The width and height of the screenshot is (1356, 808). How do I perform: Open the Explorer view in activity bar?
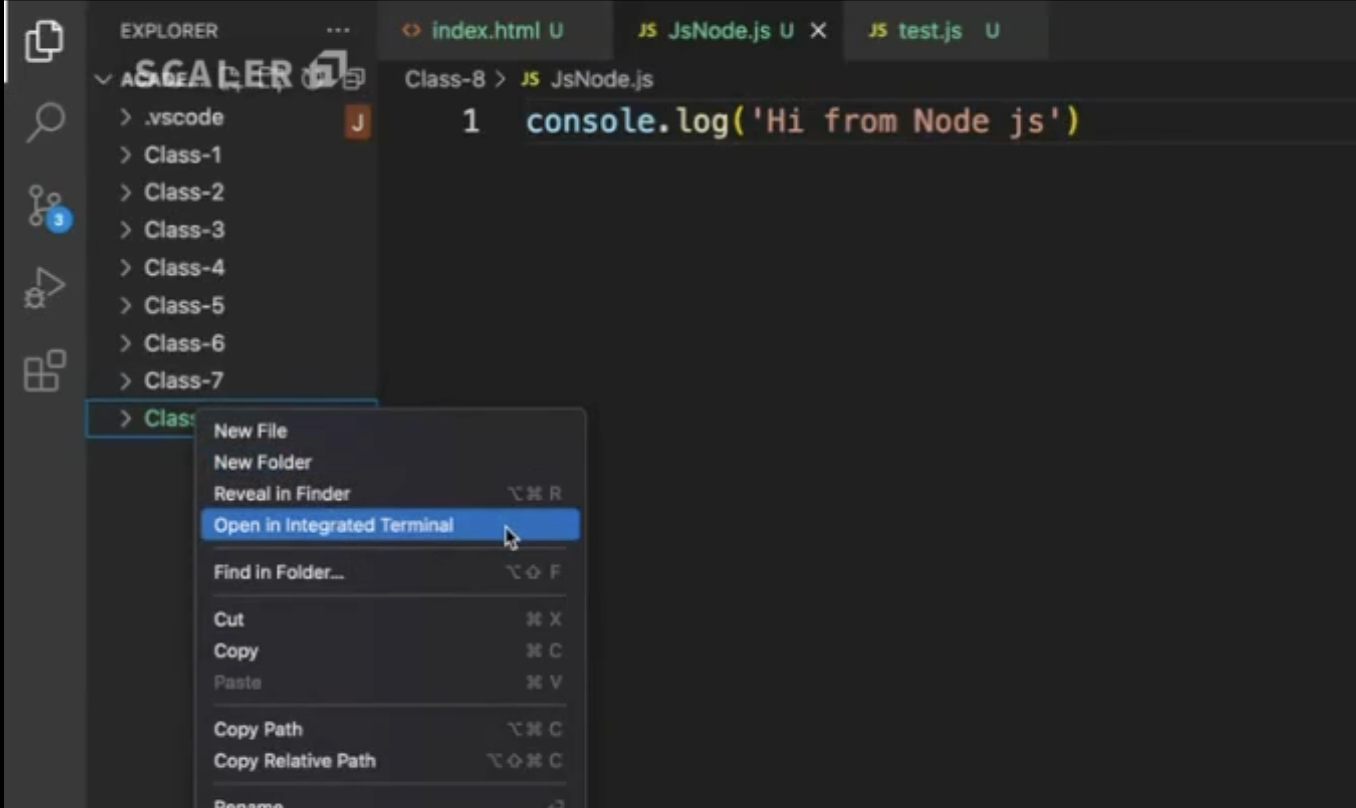click(x=44, y=41)
